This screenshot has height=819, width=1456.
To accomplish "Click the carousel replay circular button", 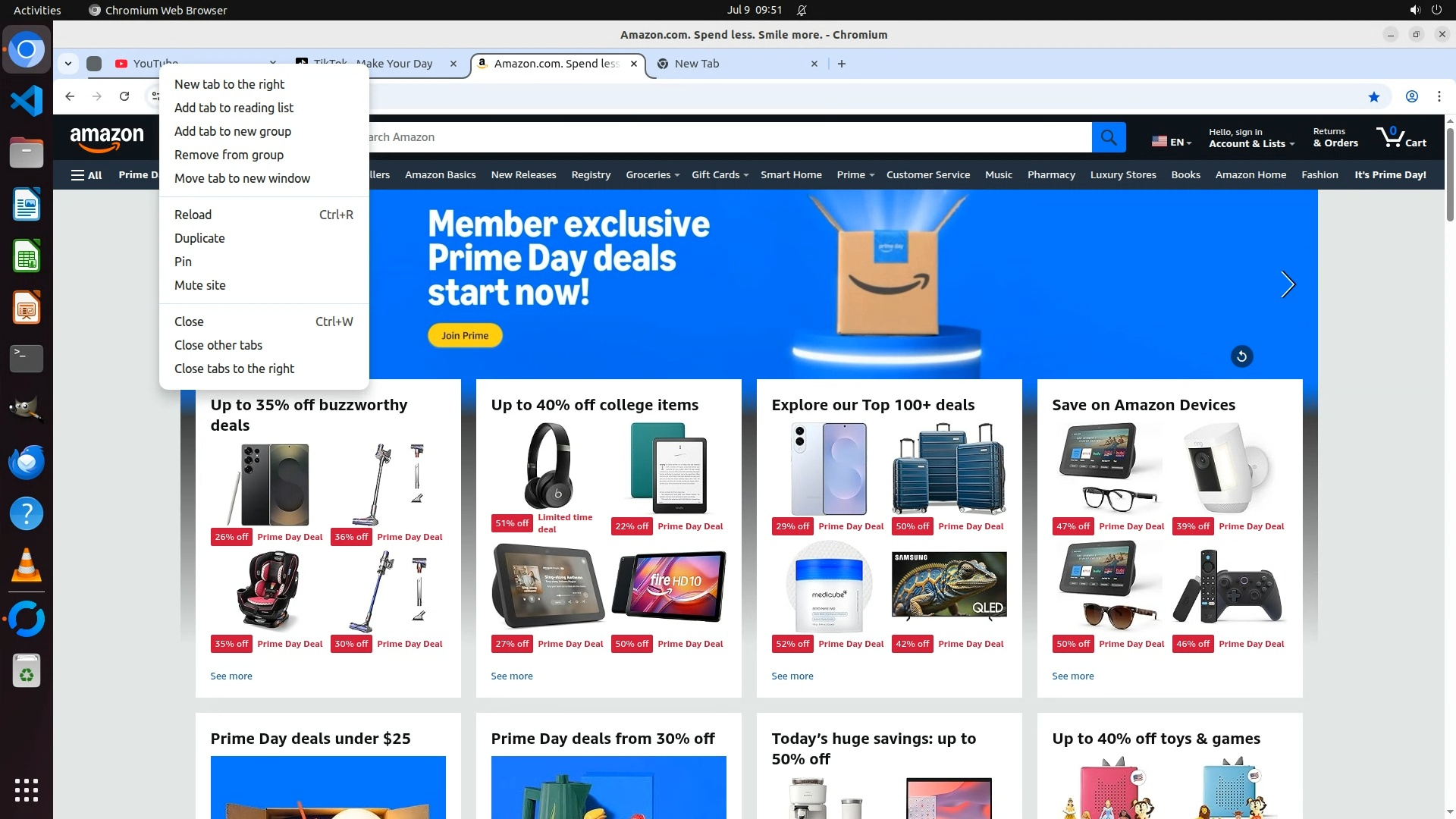I will (1241, 356).
